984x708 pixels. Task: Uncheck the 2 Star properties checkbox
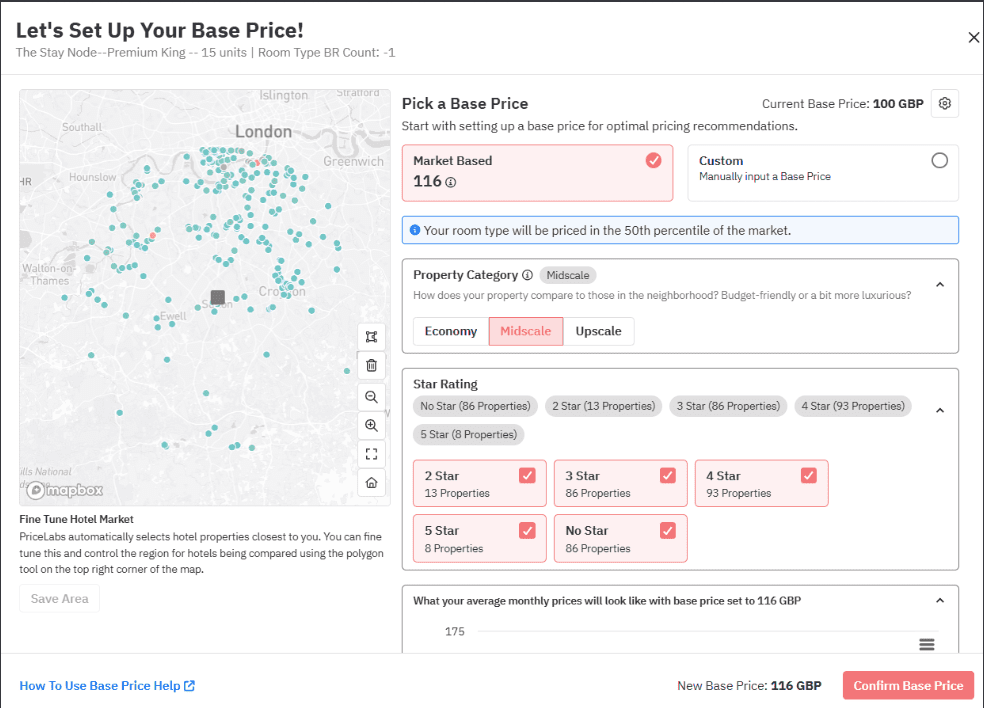point(527,476)
